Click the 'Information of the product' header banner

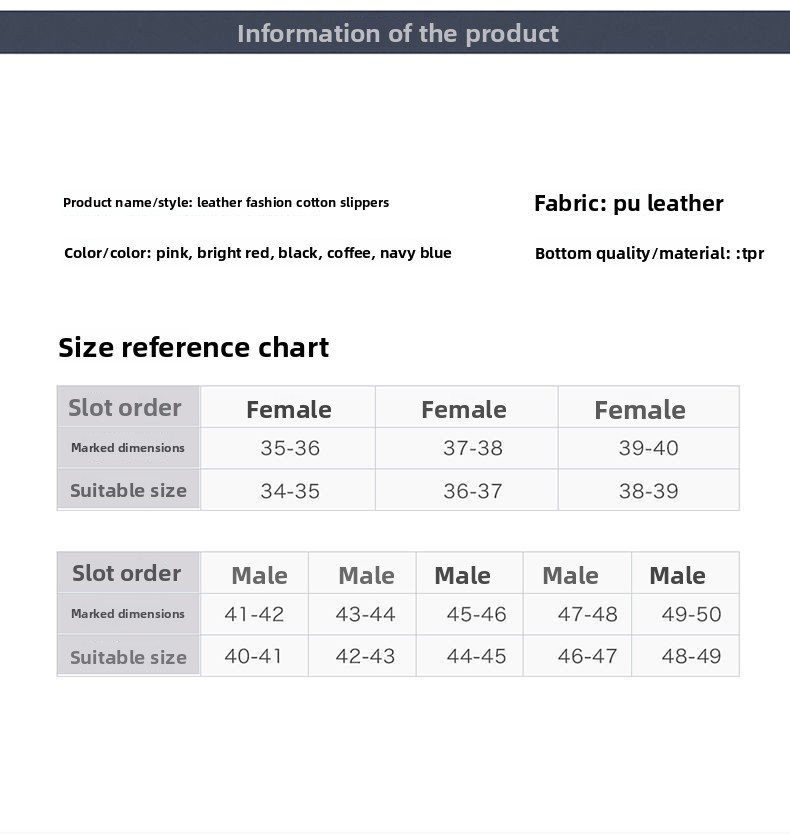[x=395, y=32]
